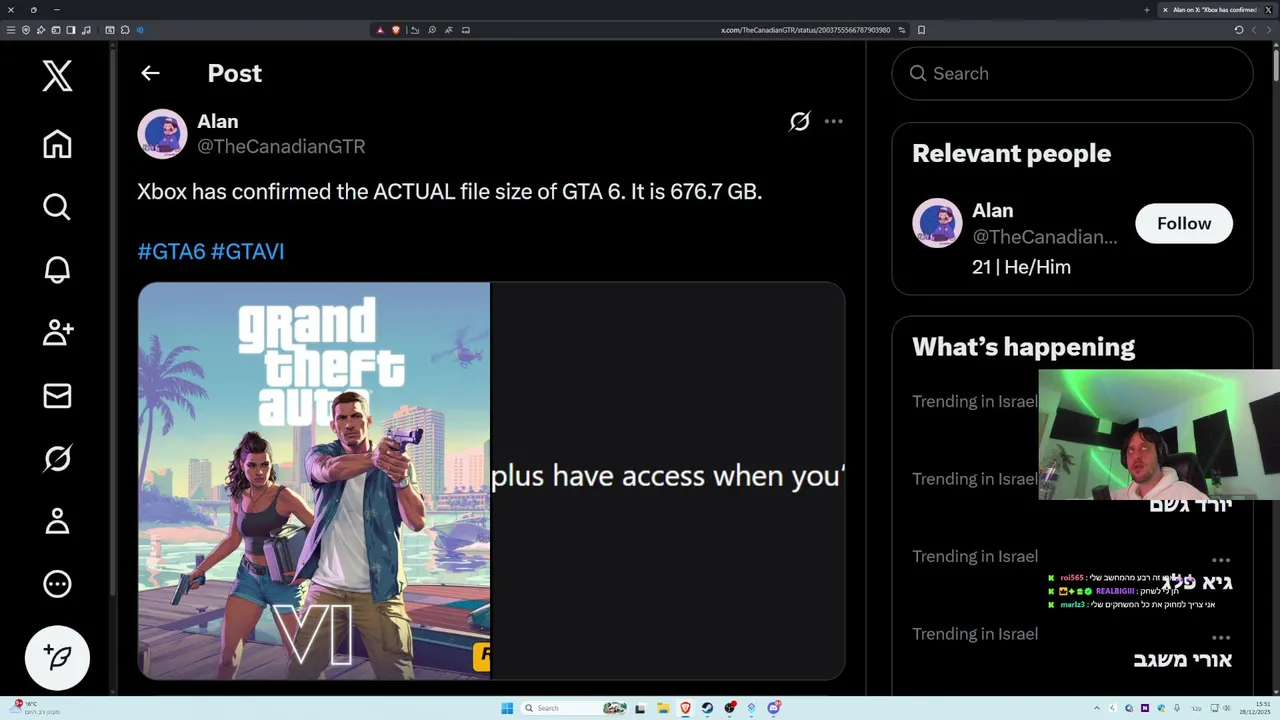This screenshot has height=720, width=1280.
Task: Open the music note icon in browser toolbar
Action: click(86, 30)
